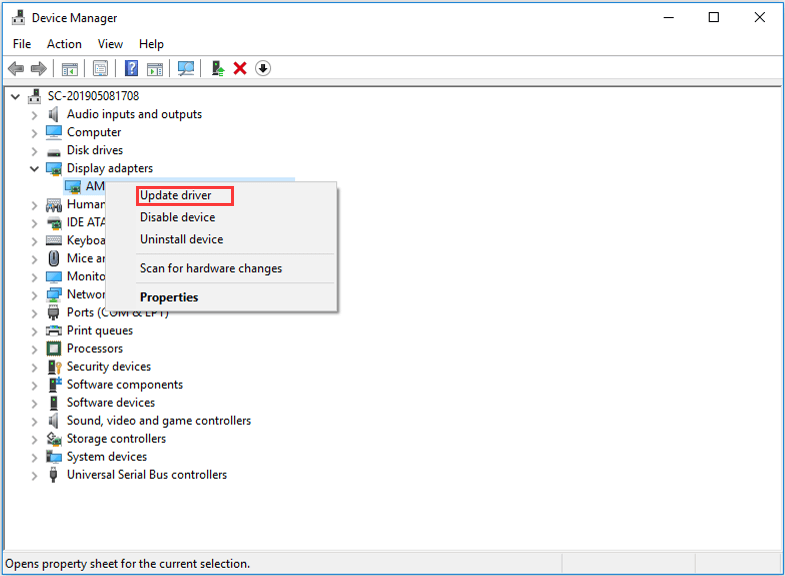Collapse the SC-201905081708 root node
This screenshot has width=785, height=576.
[x=16, y=96]
